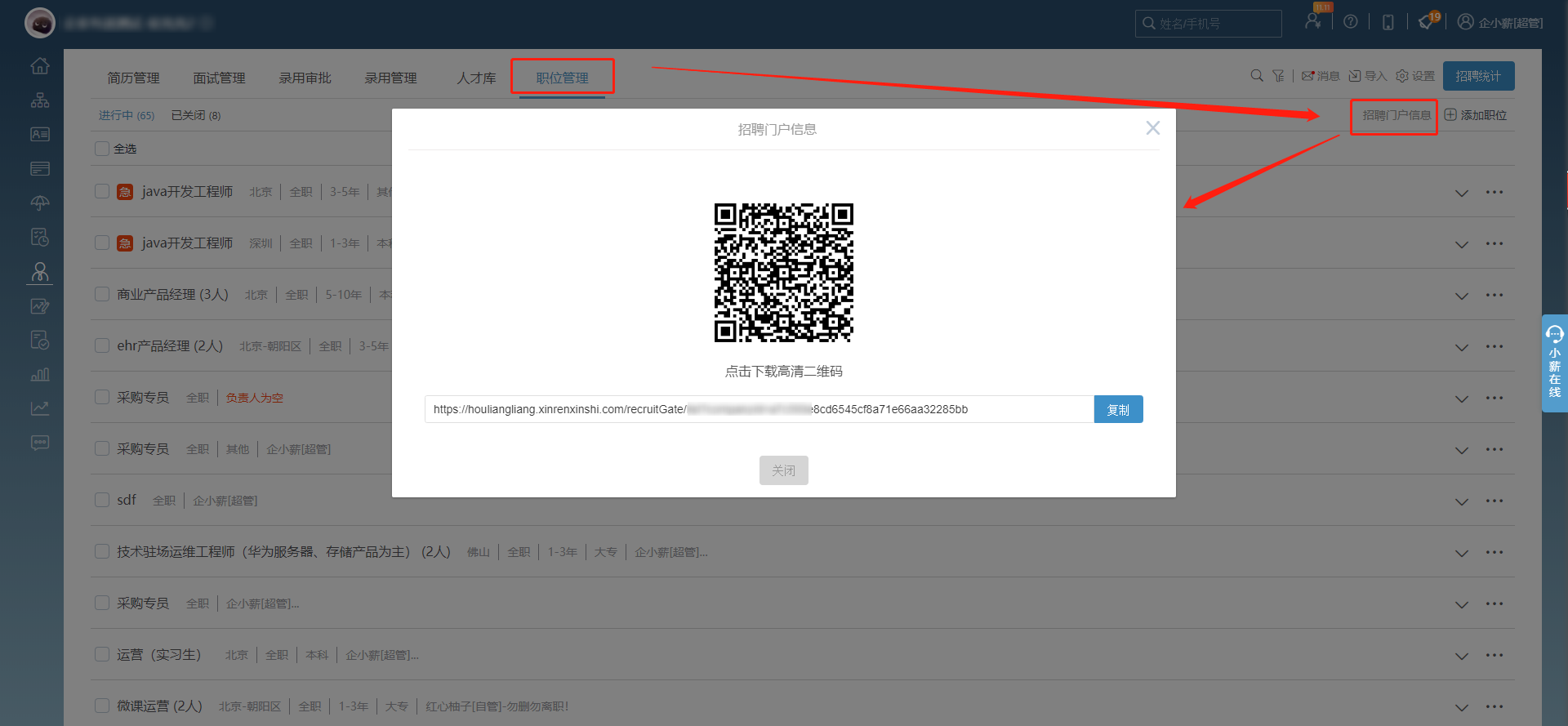Image resolution: width=1568 pixels, height=726 pixels.
Task: Open notifications icon with badge 19
Action: [1427, 22]
